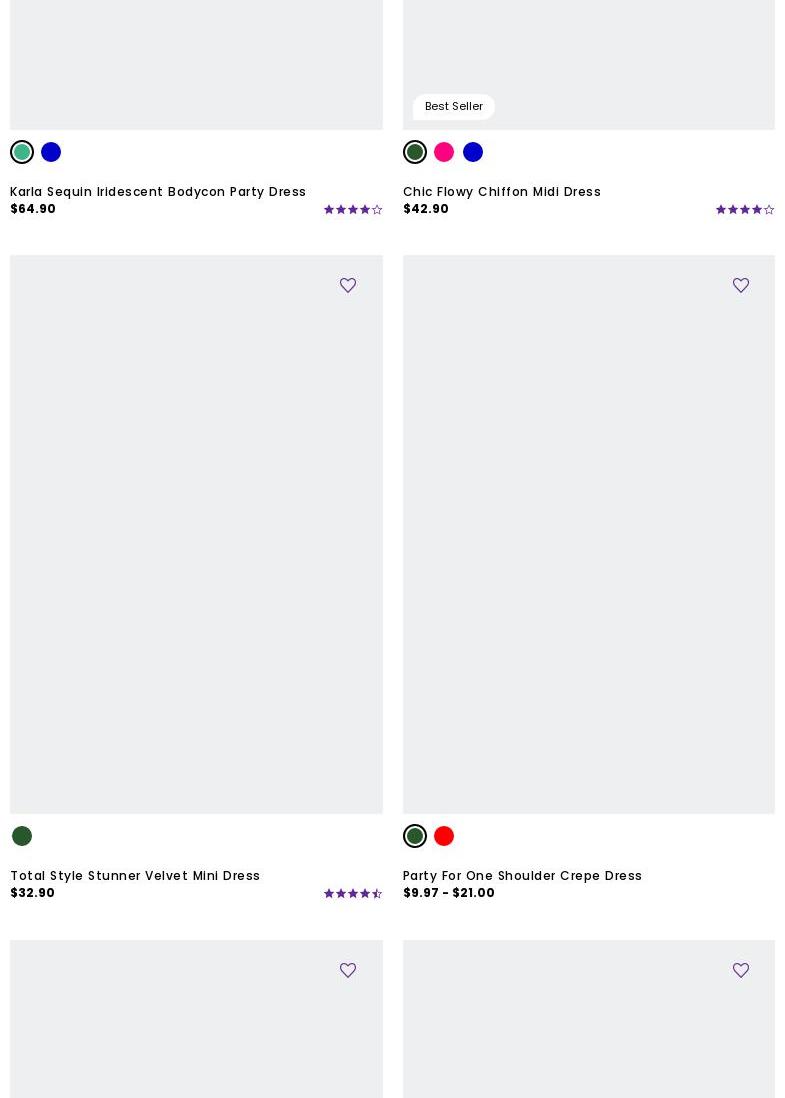Image resolution: width=785 pixels, height=1098 pixels.
Task: Choose pink swatch for Chic Flowy Chiffon dress
Action: click(444, 152)
